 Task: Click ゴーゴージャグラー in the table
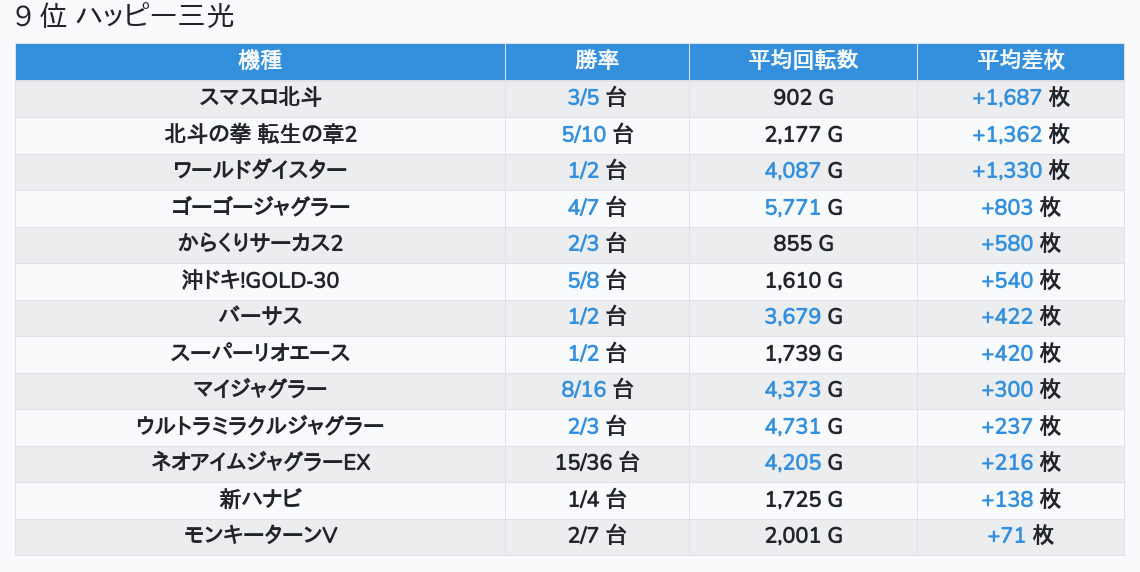point(260,207)
